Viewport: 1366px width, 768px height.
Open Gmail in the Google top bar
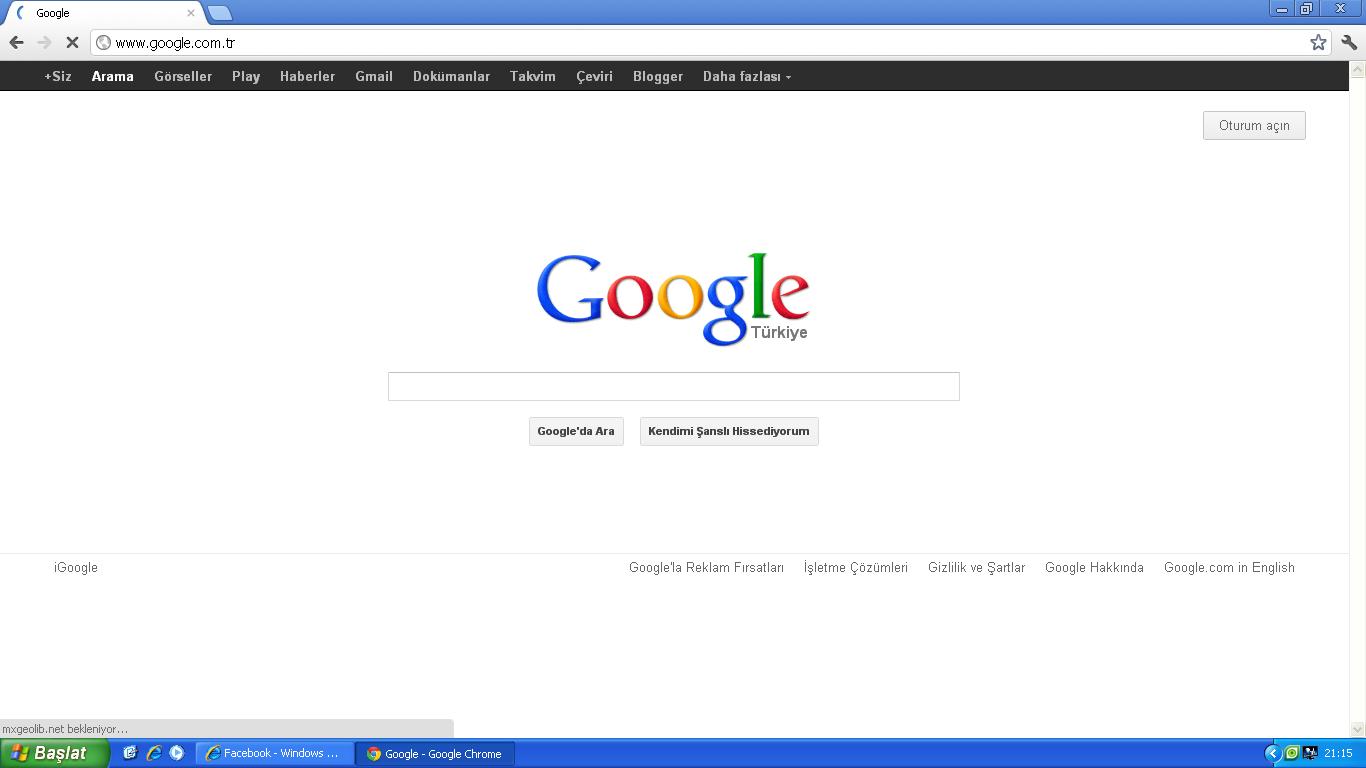pyautogui.click(x=374, y=76)
